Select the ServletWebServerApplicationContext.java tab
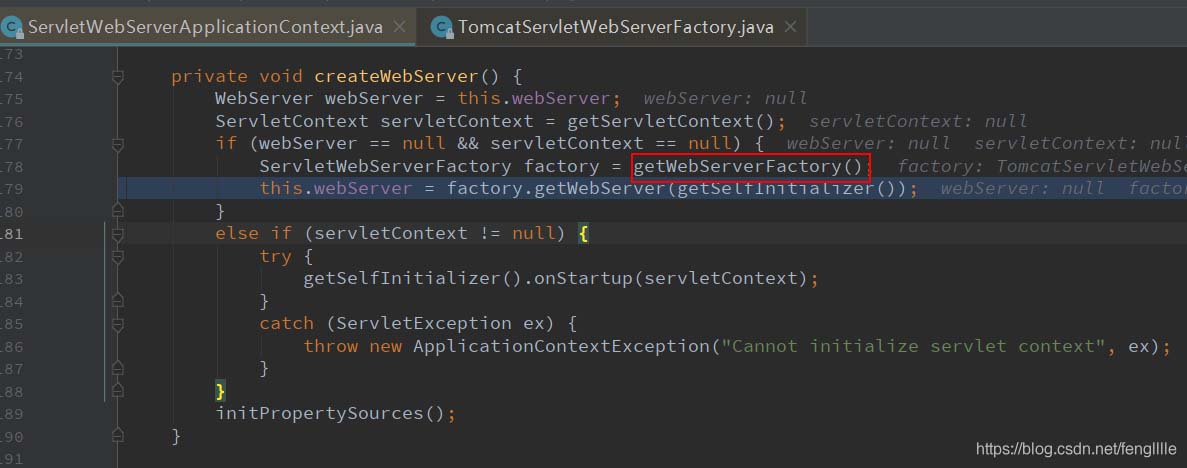The image size is (1187, 468). coord(205,27)
